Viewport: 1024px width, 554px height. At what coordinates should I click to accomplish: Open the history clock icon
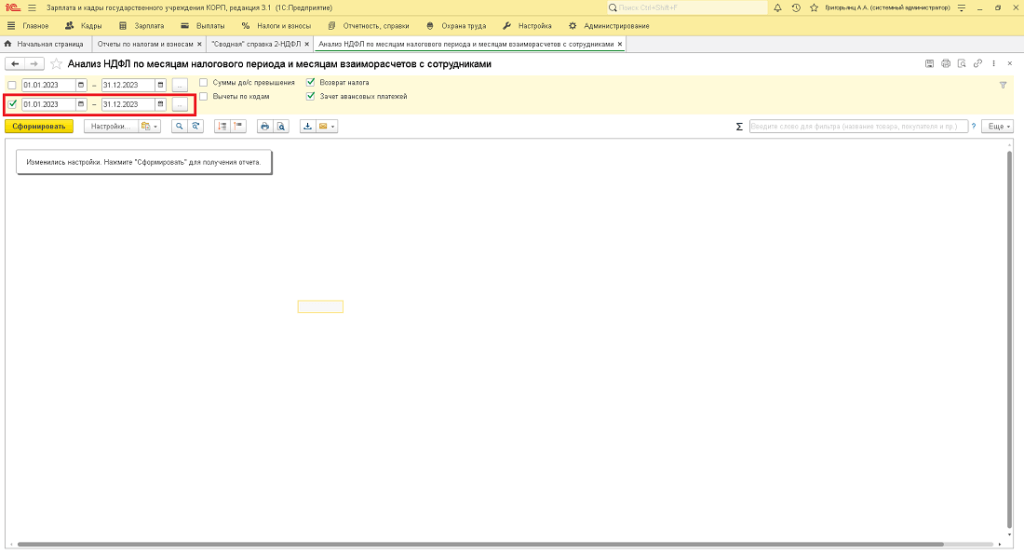(x=795, y=7)
